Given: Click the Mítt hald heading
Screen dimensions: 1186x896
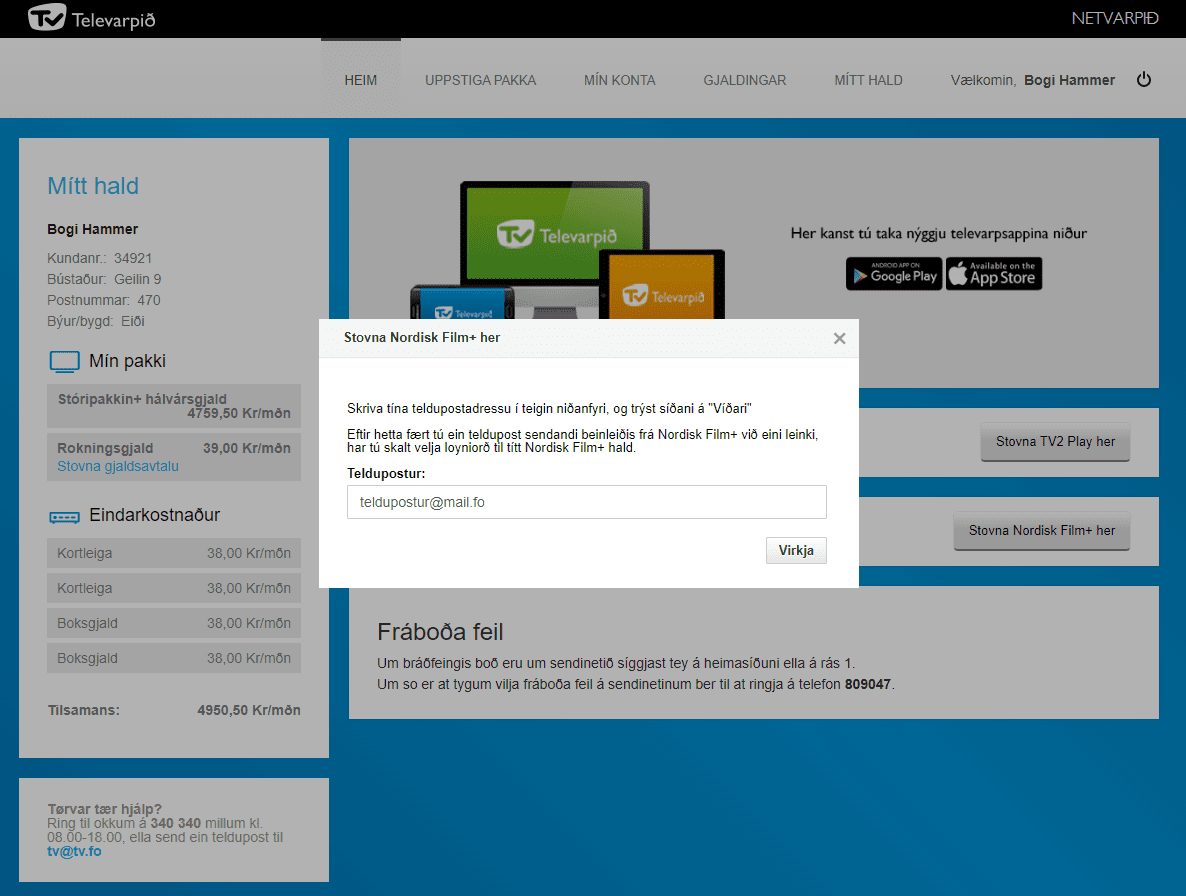Looking at the screenshot, I should tap(93, 186).
